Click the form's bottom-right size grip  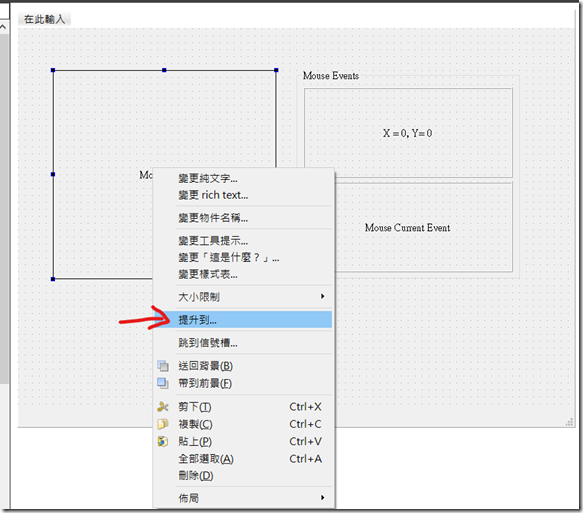coord(570,422)
